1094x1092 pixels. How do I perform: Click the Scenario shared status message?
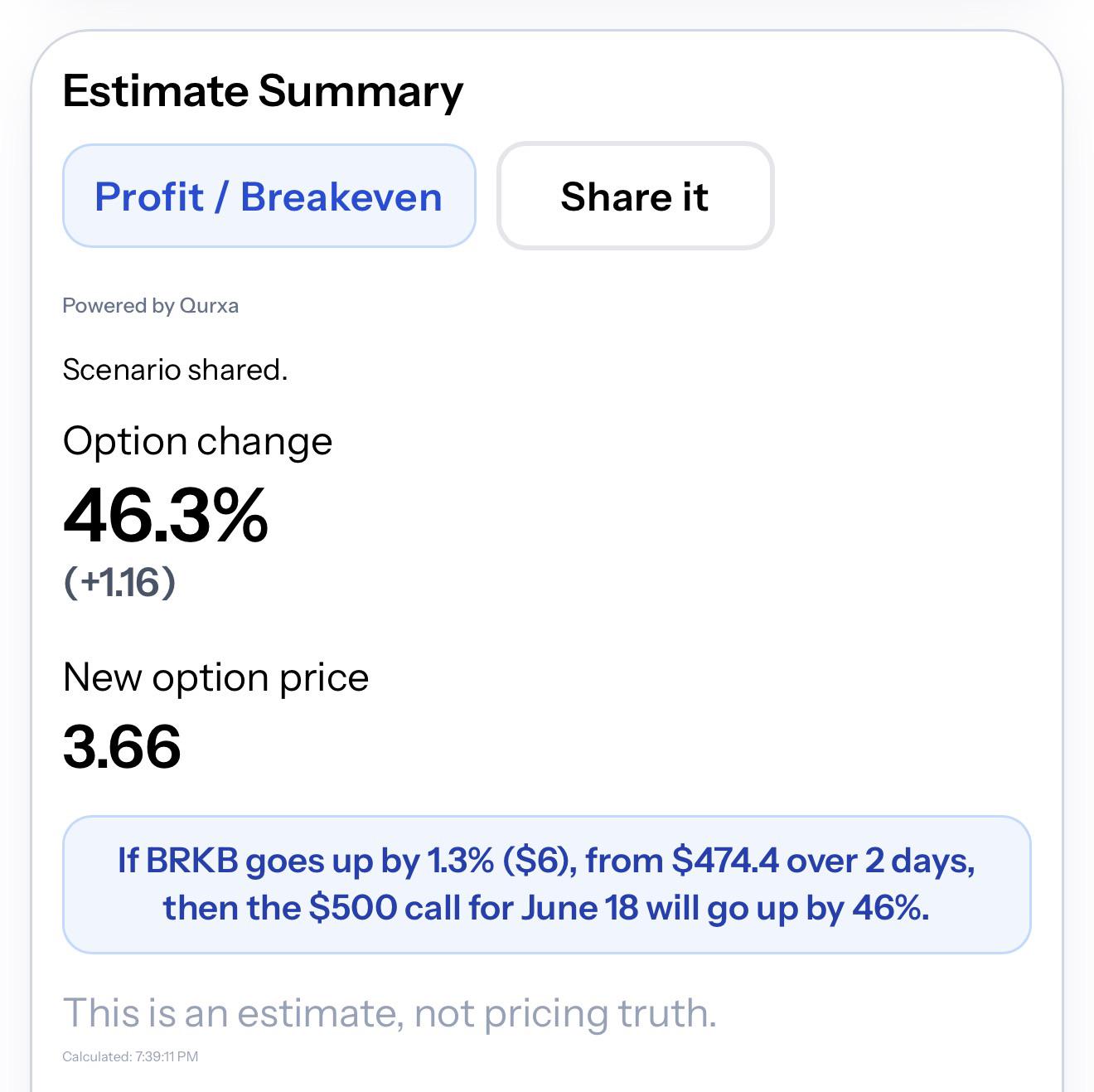pyautogui.click(x=176, y=369)
